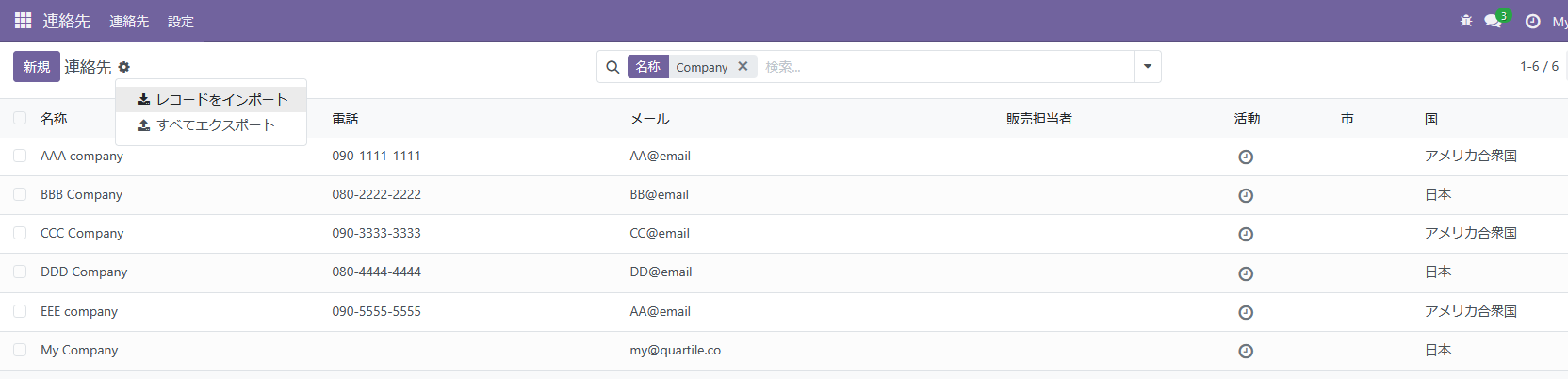Click the 新規 button
This screenshot has height=379, width=1568.
37,67
